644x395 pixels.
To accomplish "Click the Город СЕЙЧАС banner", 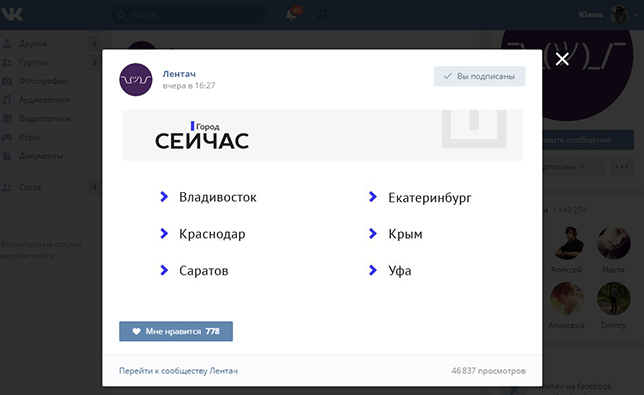I will [322, 135].
